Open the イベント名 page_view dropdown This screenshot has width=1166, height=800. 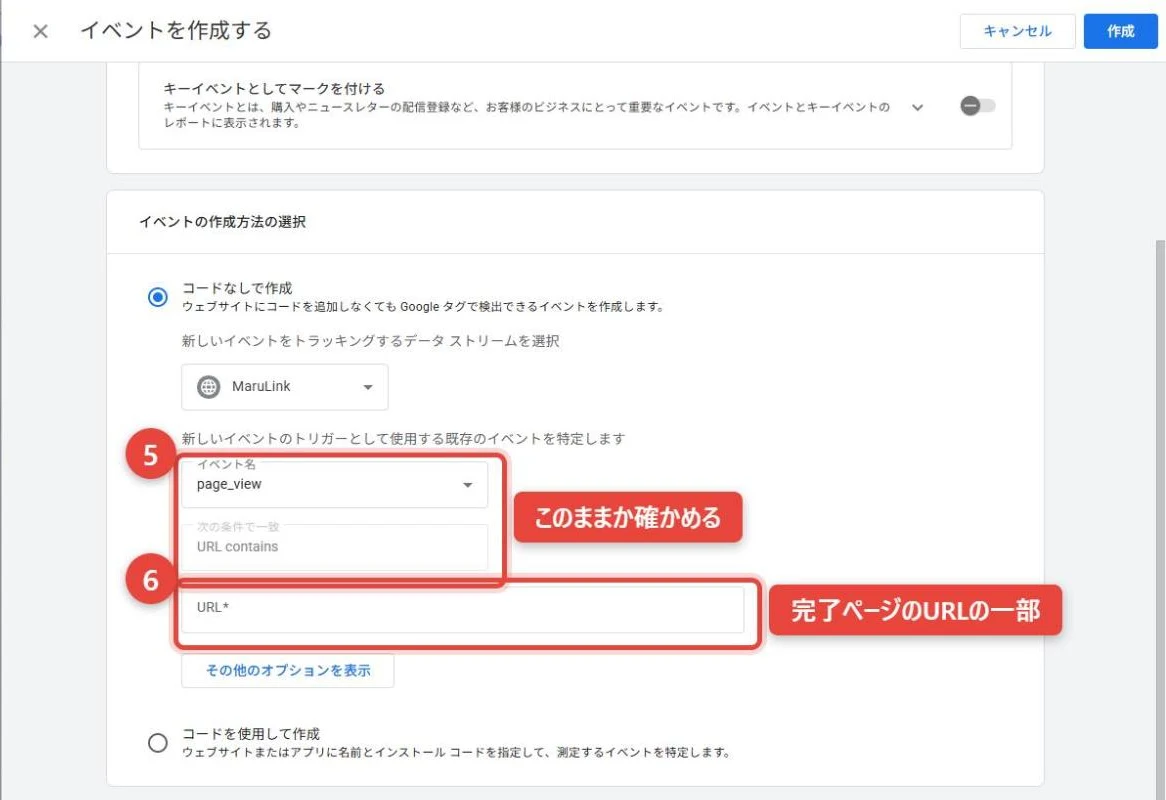click(335, 485)
